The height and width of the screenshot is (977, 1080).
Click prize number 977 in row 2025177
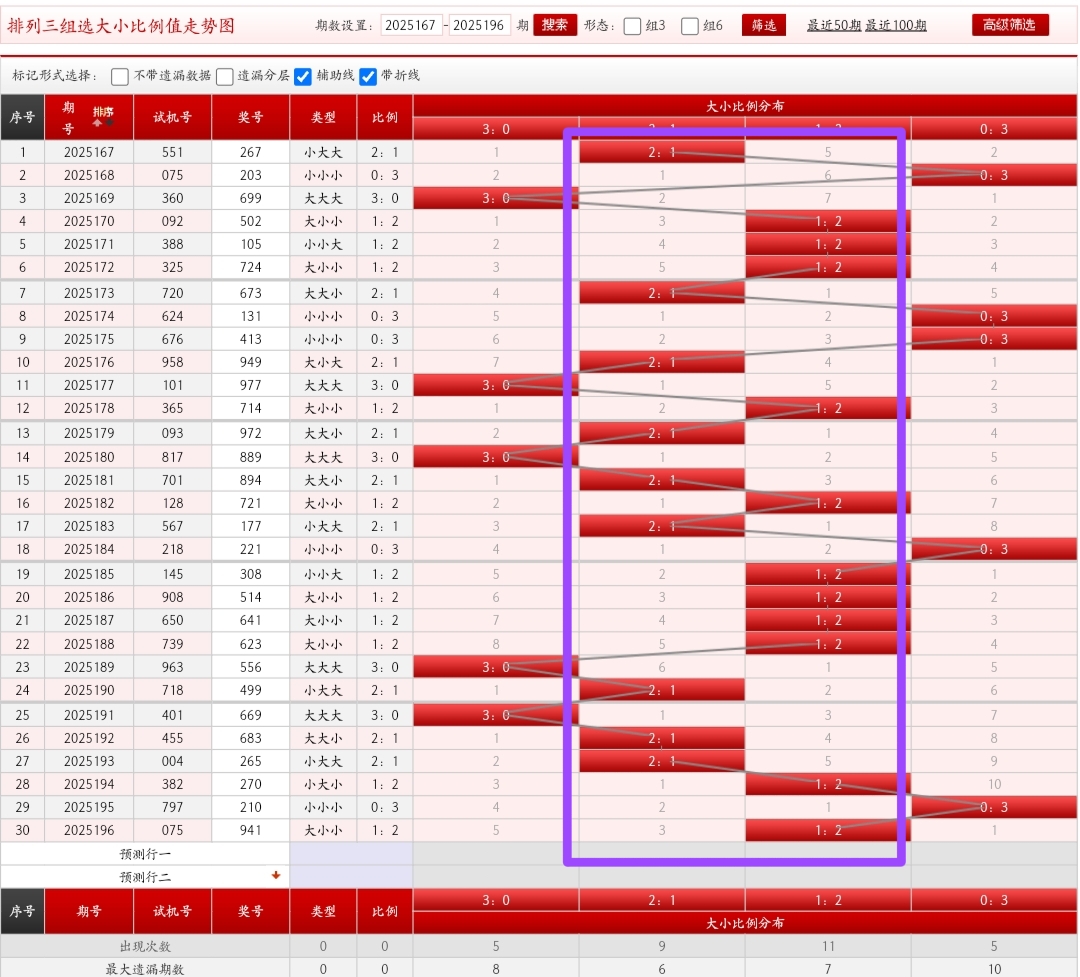point(251,386)
